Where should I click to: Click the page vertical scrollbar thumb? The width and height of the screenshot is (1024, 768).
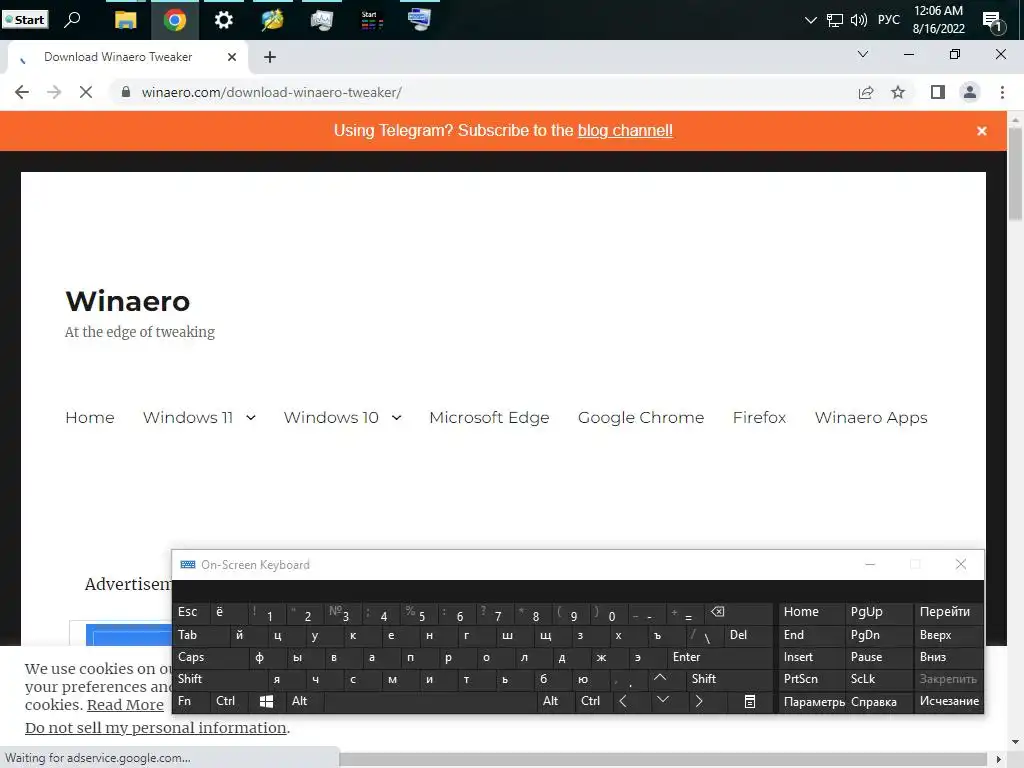point(1015,174)
